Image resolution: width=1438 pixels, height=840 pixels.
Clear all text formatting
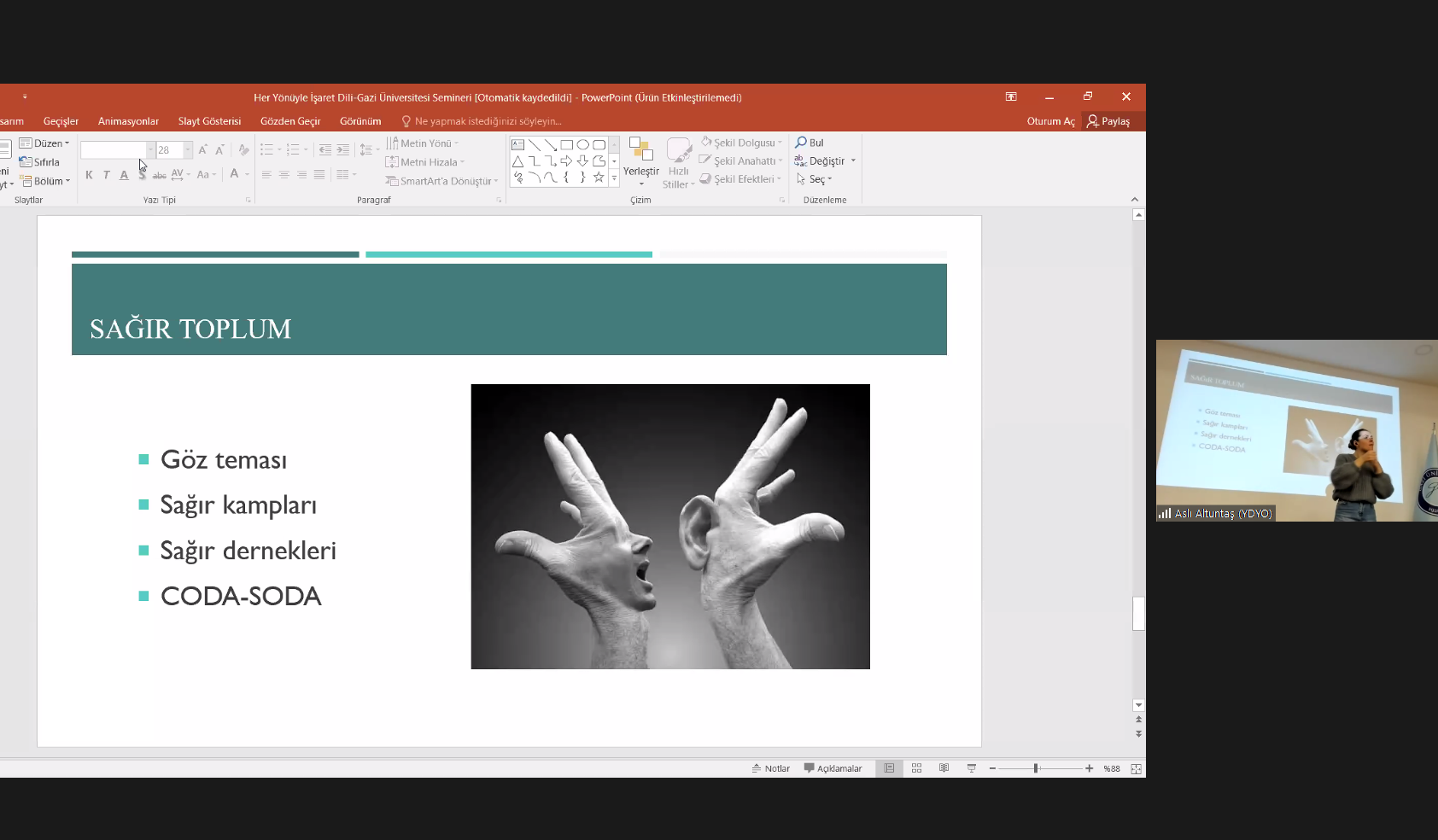(x=243, y=149)
